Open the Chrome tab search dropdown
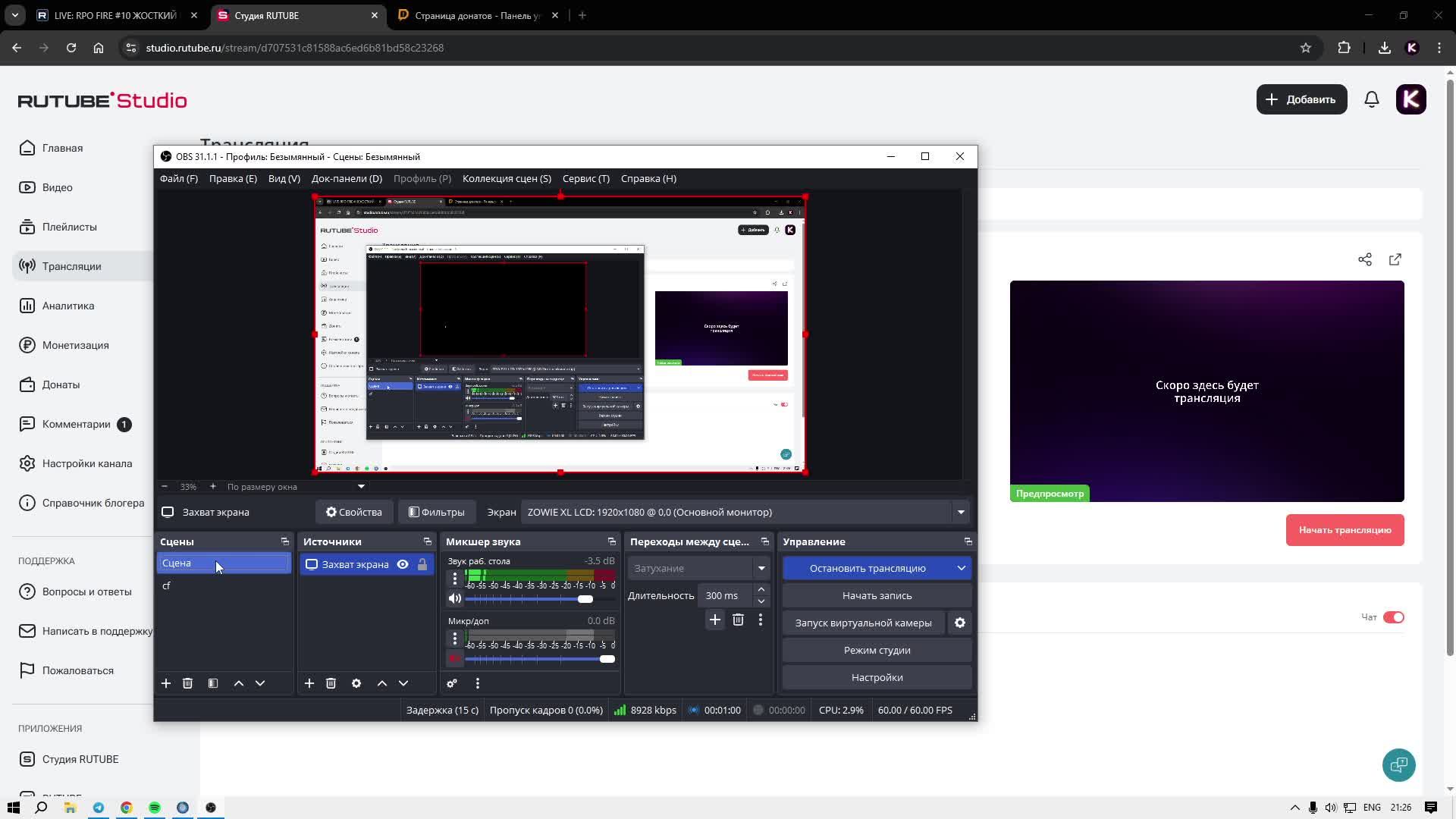Image resolution: width=1456 pixels, height=819 pixels. point(15,15)
